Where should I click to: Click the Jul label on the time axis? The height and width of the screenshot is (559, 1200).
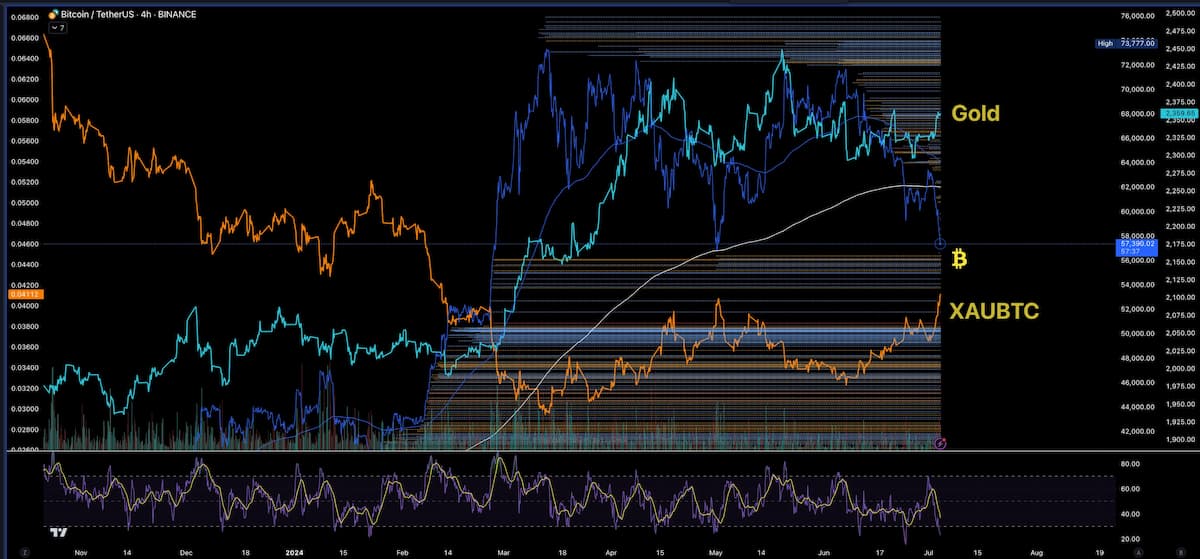(927, 551)
